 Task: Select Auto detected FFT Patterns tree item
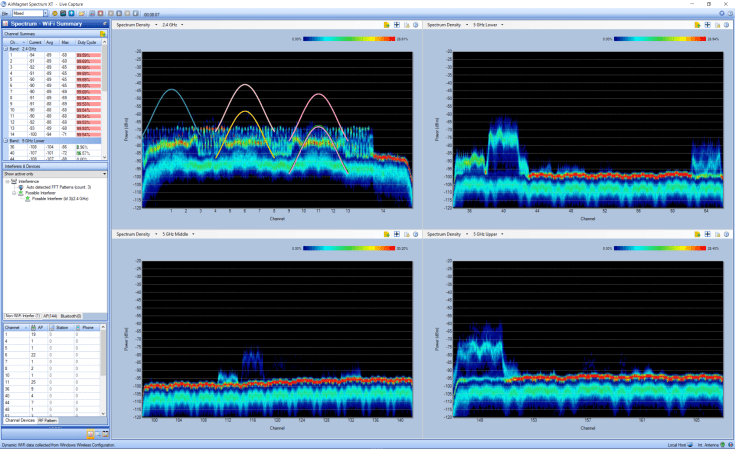pos(58,187)
